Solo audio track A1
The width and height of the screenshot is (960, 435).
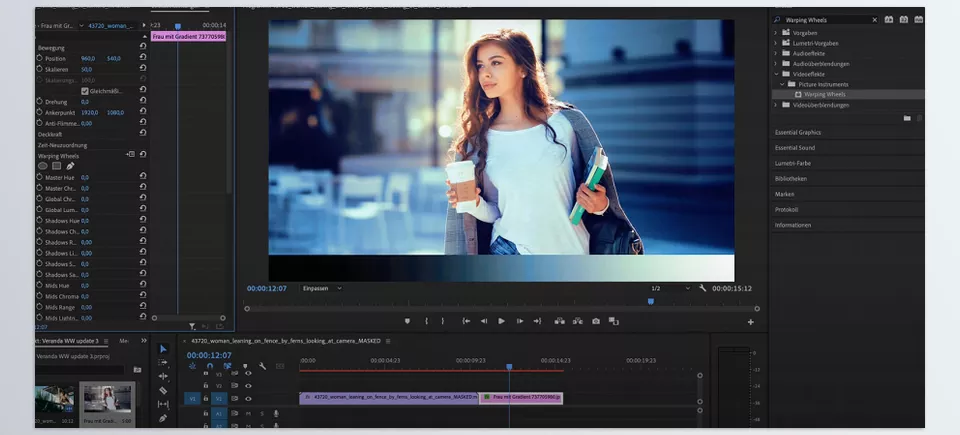click(x=262, y=414)
